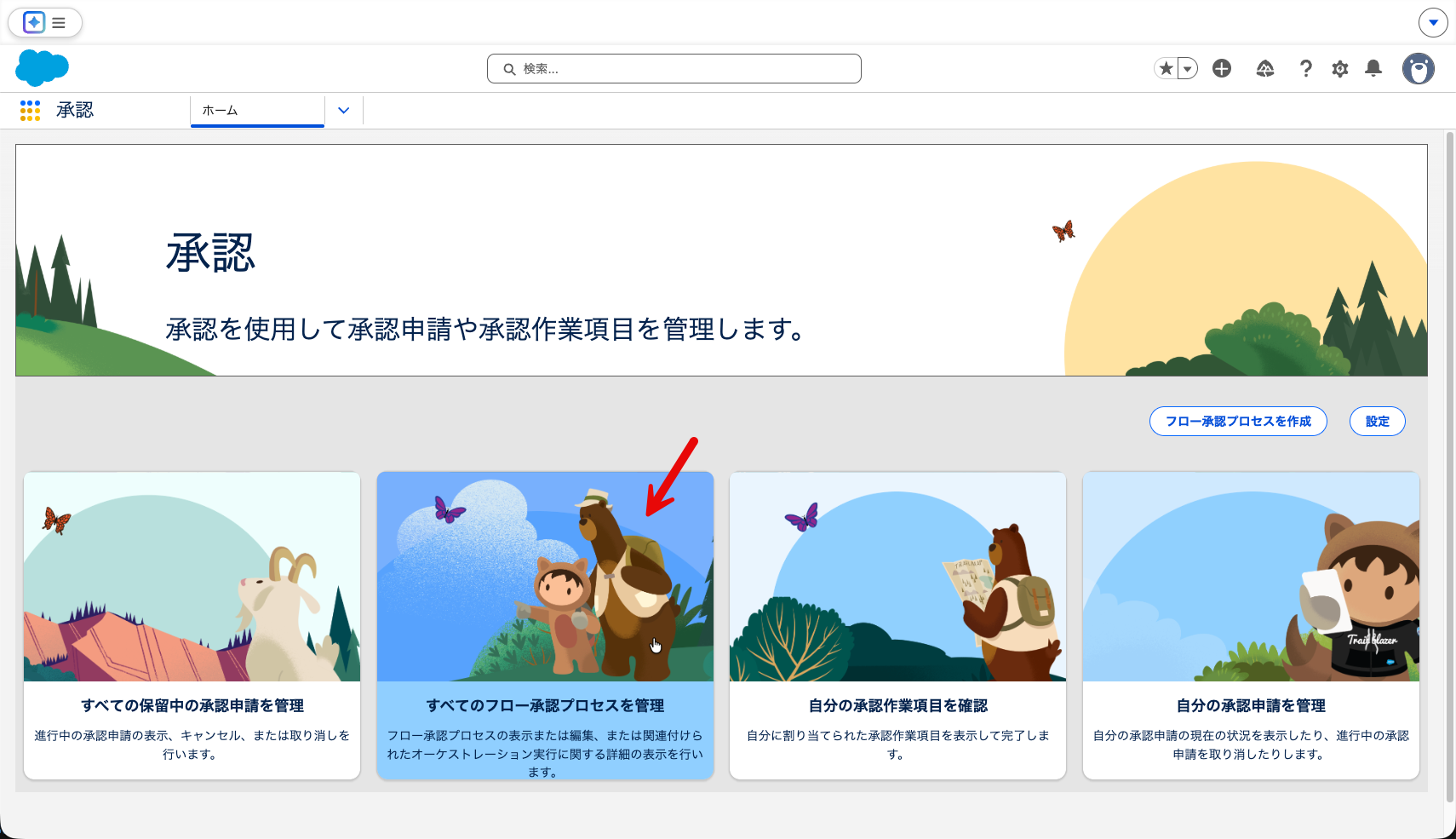Viewport: 1456px width, 839px height.
Task: Open the global actions plus icon
Action: (1222, 68)
